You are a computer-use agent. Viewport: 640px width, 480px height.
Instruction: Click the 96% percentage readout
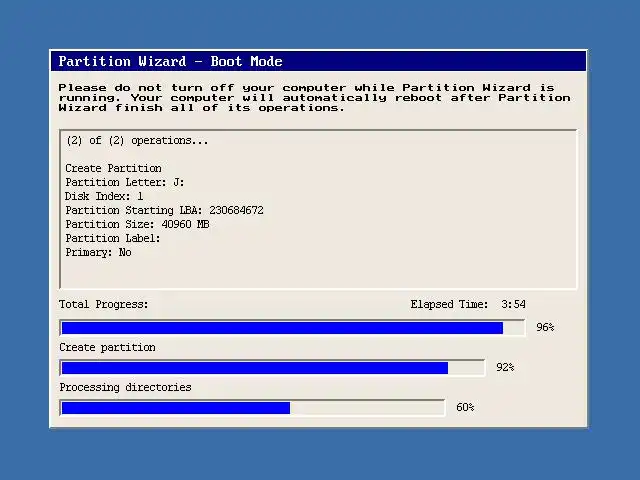[x=545, y=327]
